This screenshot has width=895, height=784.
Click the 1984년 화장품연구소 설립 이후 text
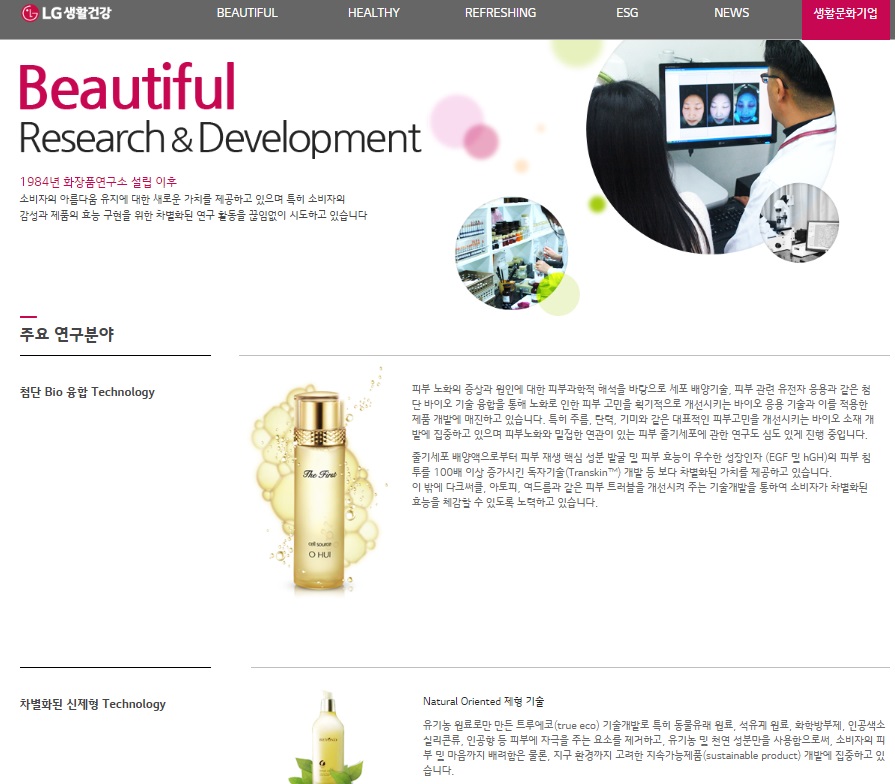[98, 181]
